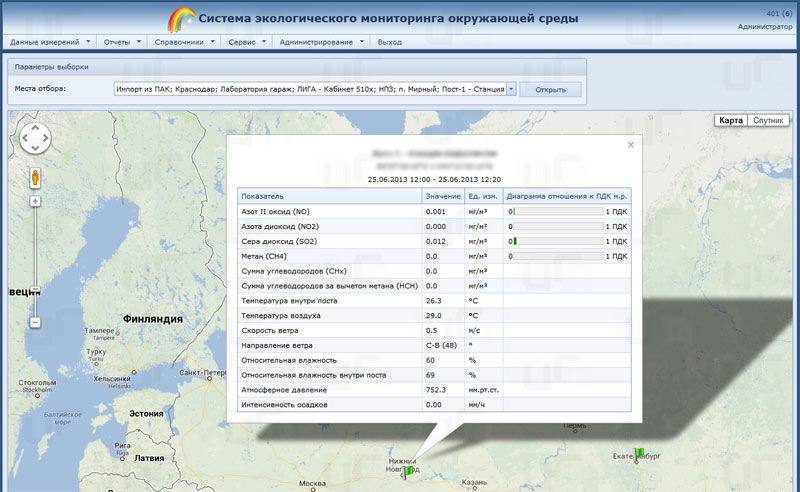Click the Открыть button
Screen dimensions: 800x492
coord(550,89)
